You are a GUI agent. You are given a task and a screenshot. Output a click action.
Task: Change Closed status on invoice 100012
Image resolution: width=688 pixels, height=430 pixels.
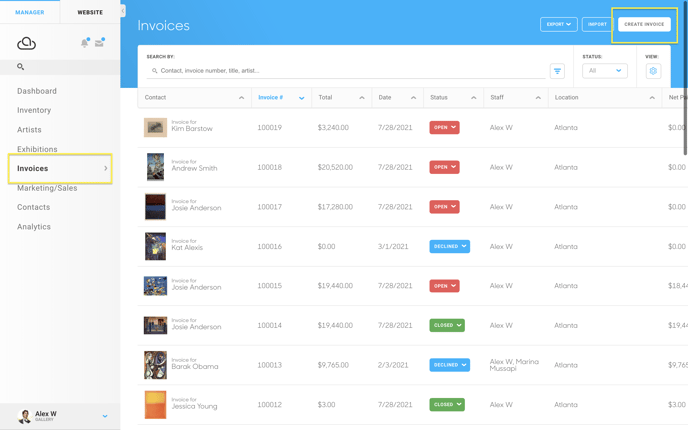[x=447, y=404]
